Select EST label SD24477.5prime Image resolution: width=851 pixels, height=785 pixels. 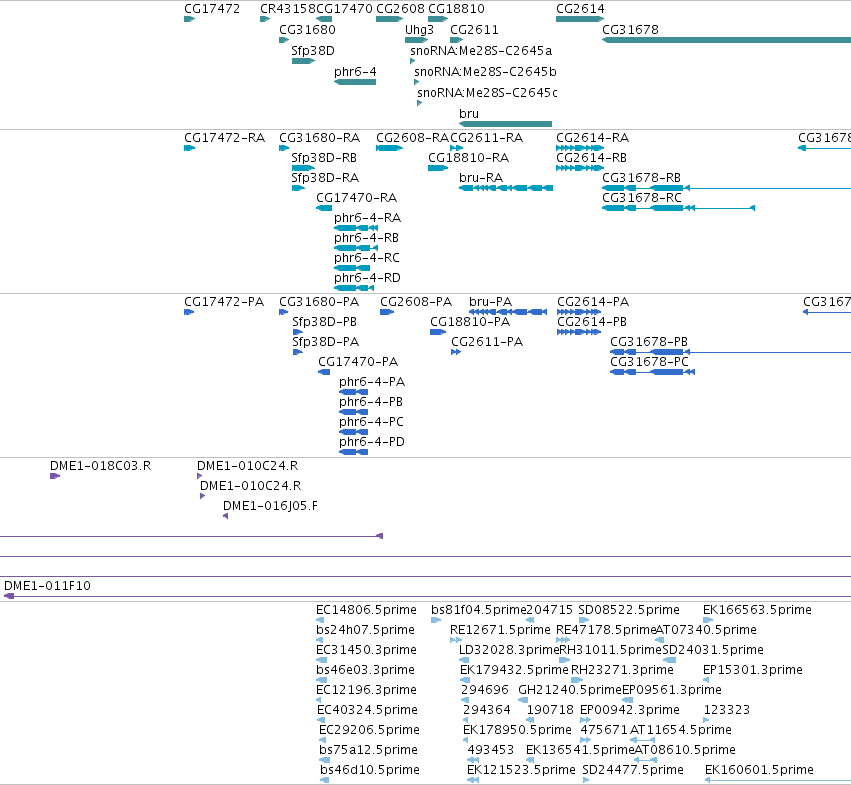[633, 770]
